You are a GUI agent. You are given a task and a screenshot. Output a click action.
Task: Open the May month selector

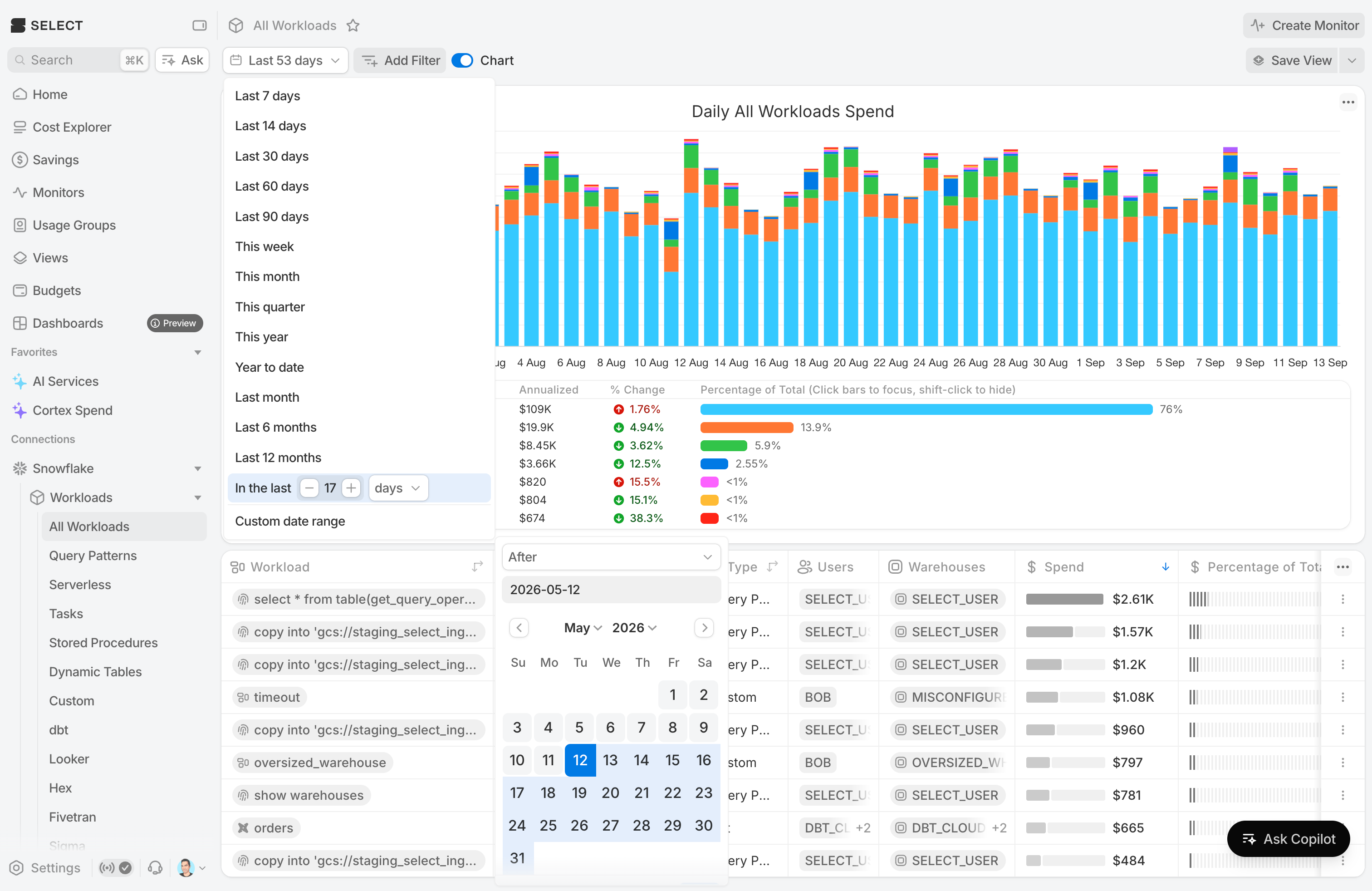583,627
